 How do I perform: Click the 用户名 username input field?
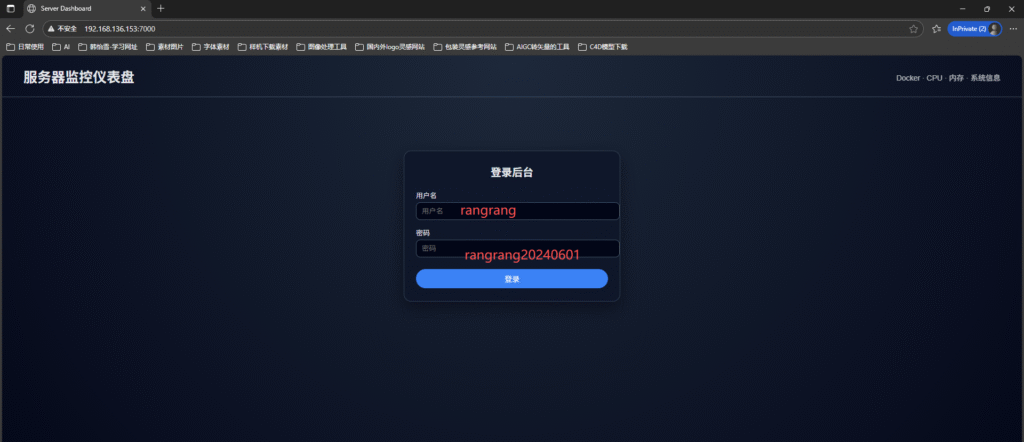pos(517,211)
